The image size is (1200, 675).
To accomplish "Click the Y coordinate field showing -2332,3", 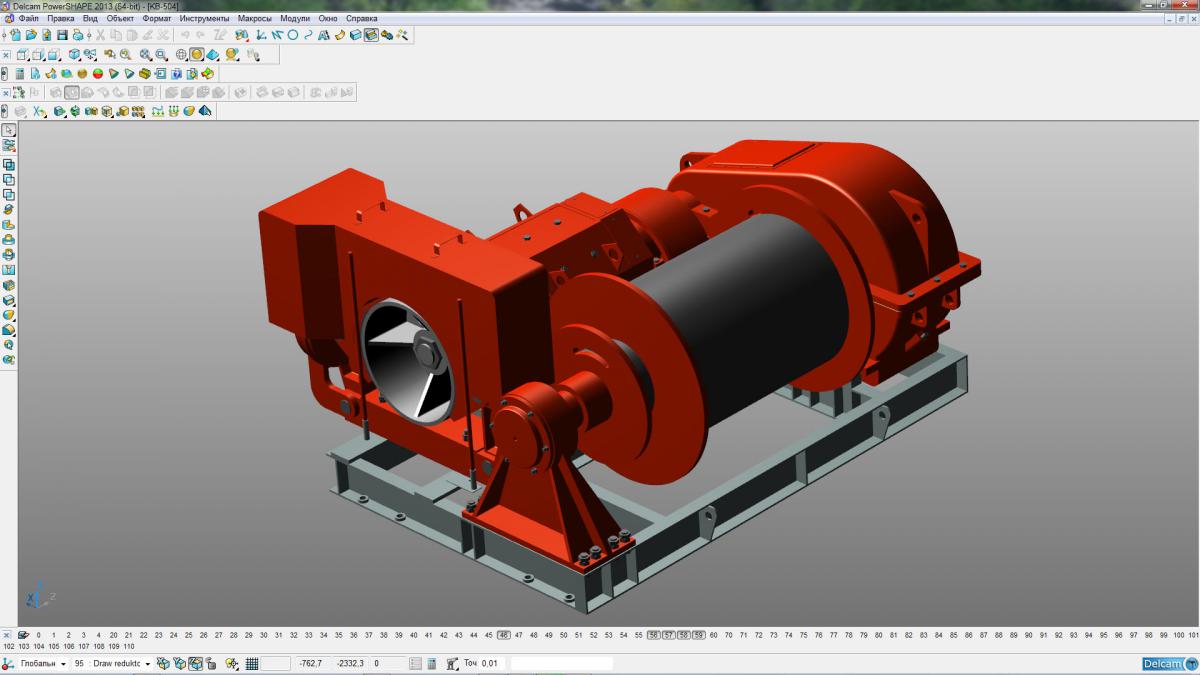I will (x=350, y=663).
